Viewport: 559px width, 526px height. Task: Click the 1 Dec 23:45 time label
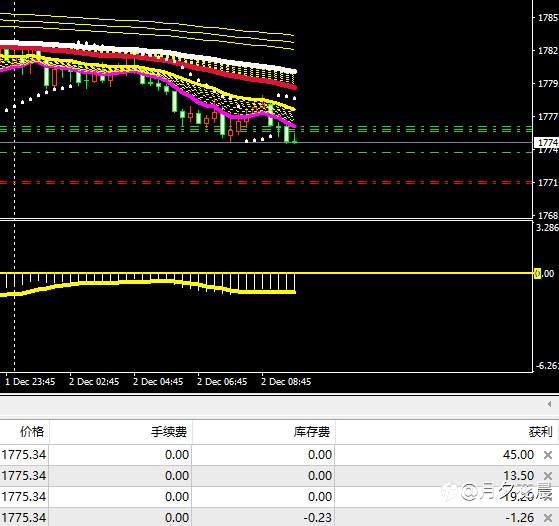pyautogui.click(x=30, y=382)
